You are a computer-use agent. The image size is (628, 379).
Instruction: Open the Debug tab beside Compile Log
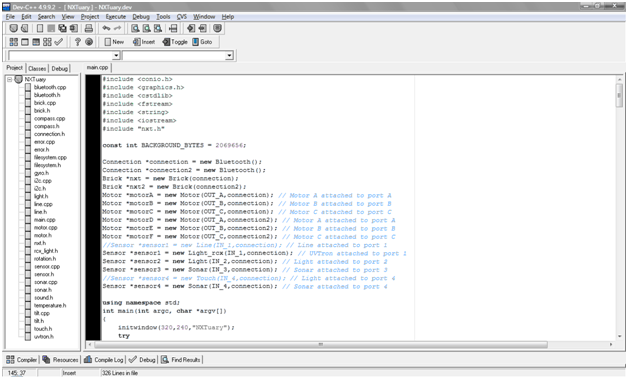click(143, 360)
